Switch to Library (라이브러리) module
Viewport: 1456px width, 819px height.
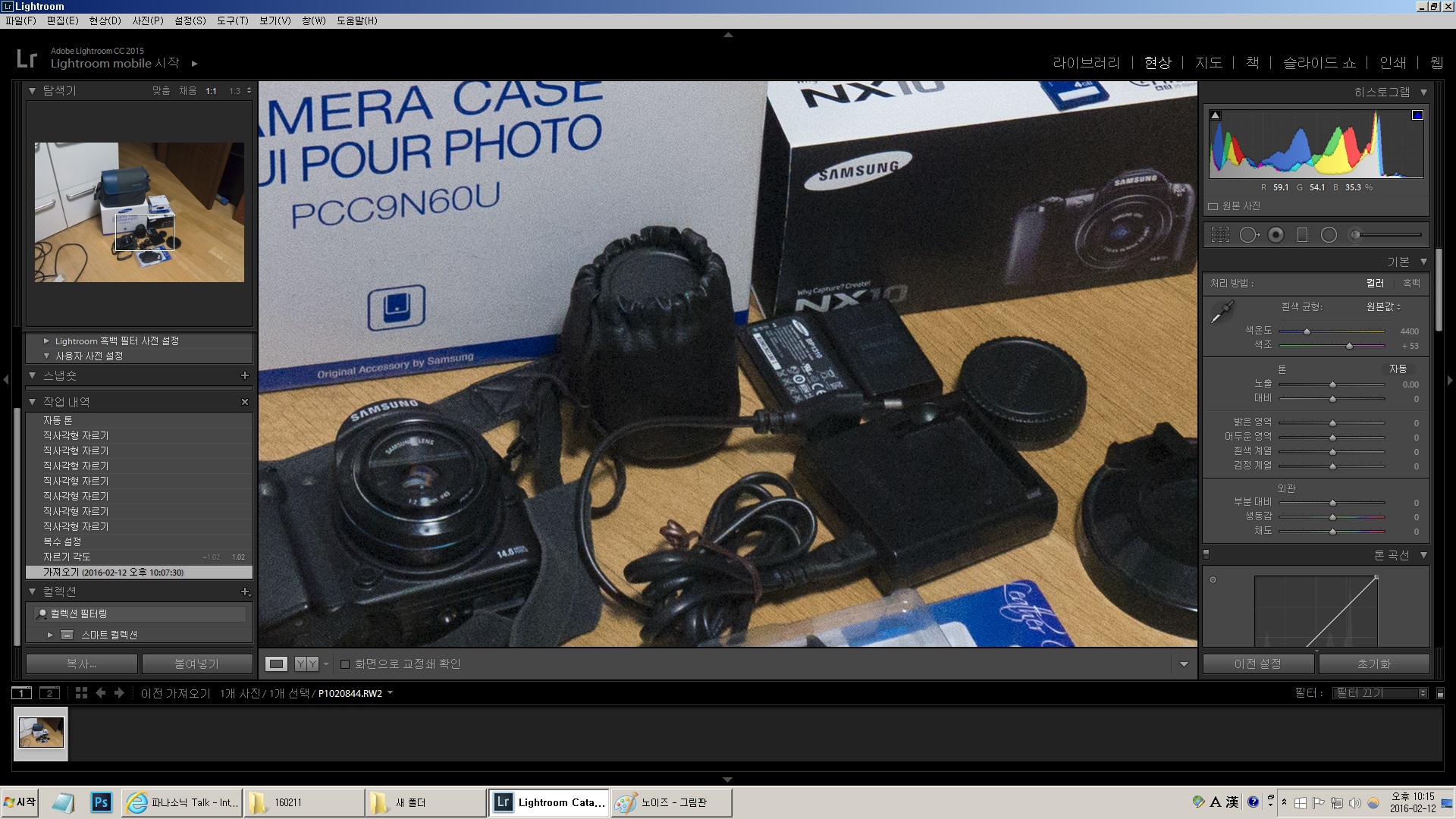pyautogui.click(x=1086, y=63)
